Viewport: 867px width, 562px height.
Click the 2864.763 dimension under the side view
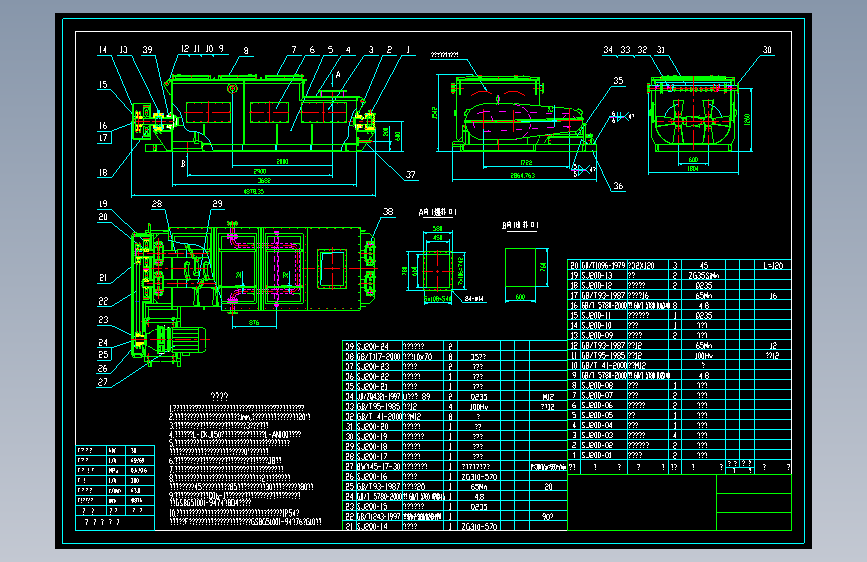523,175
